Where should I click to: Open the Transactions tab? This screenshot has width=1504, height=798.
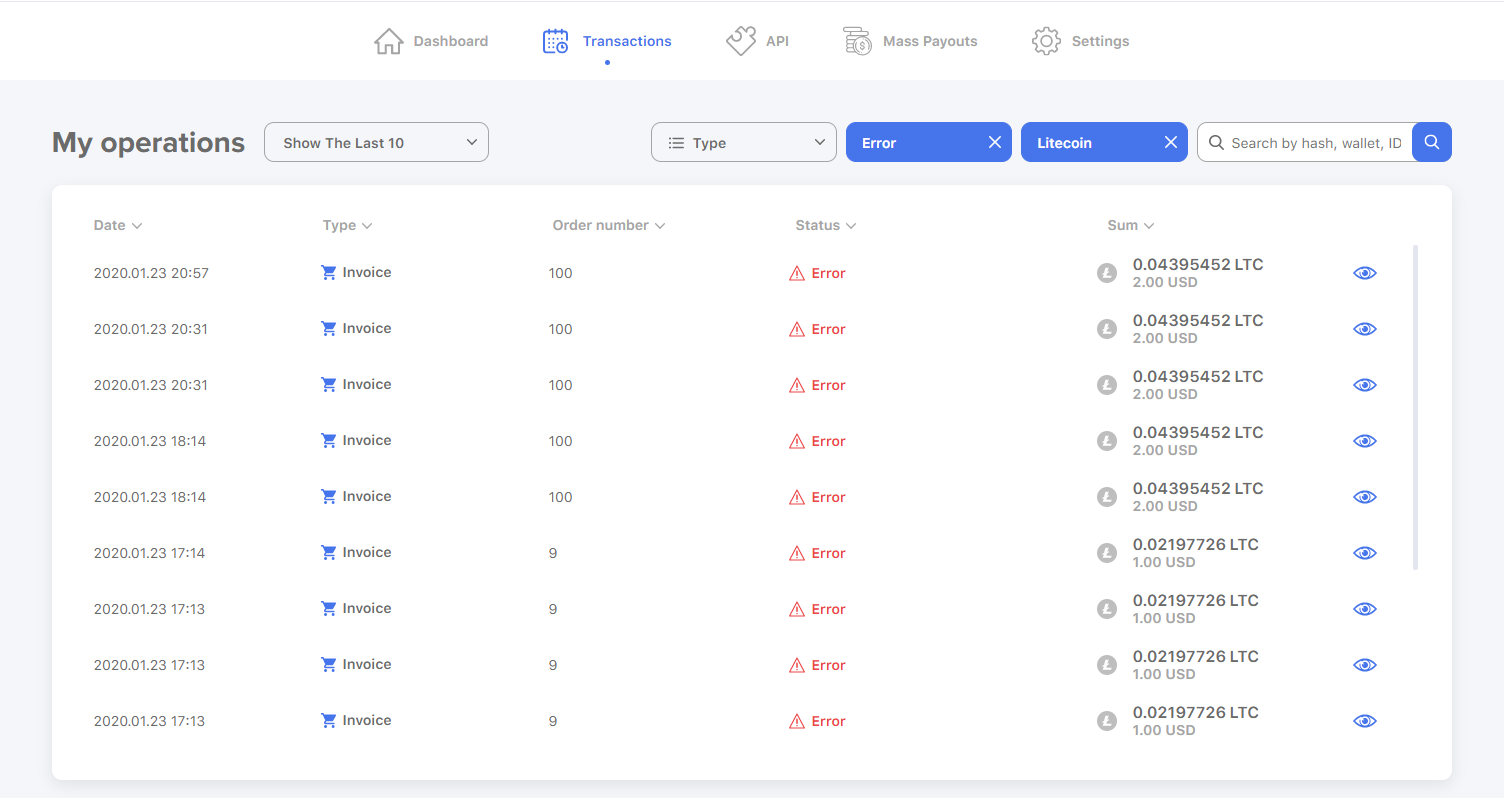click(607, 41)
